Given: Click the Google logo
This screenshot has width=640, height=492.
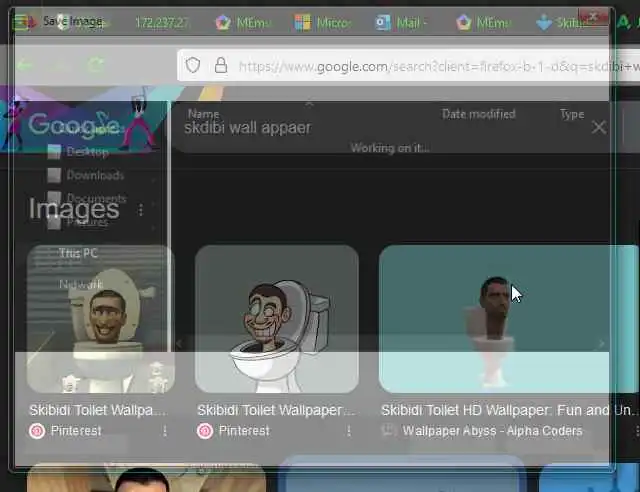Looking at the screenshot, I should click(x=73, y=124).
